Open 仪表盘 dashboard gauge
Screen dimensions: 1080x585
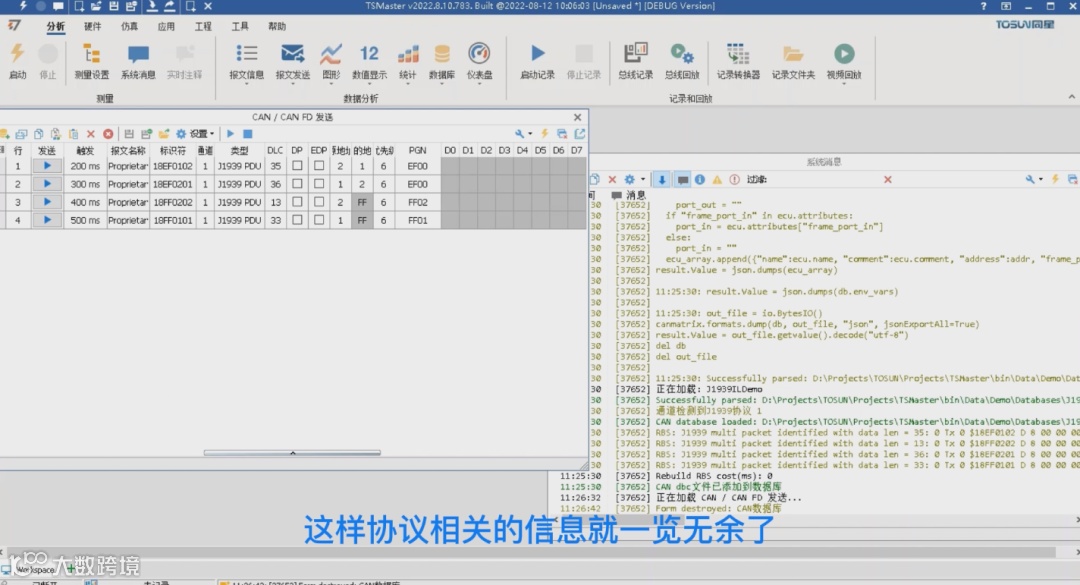[479, 62]
